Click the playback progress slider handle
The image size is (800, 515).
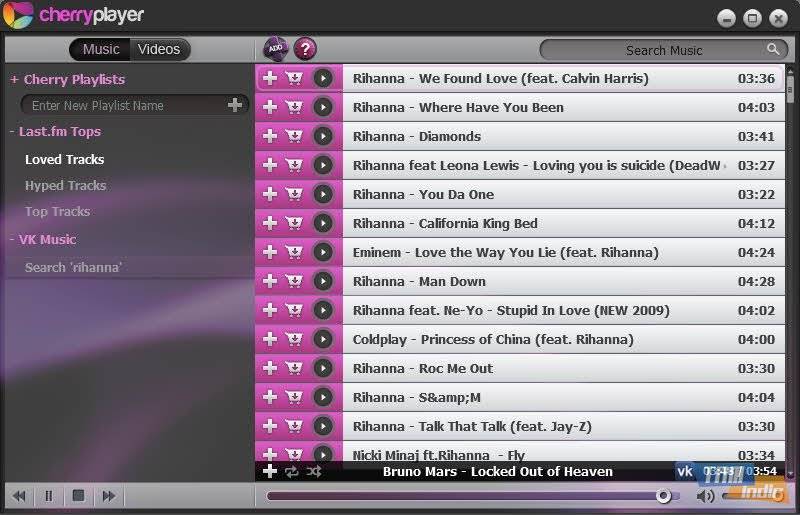click(663, 495)
